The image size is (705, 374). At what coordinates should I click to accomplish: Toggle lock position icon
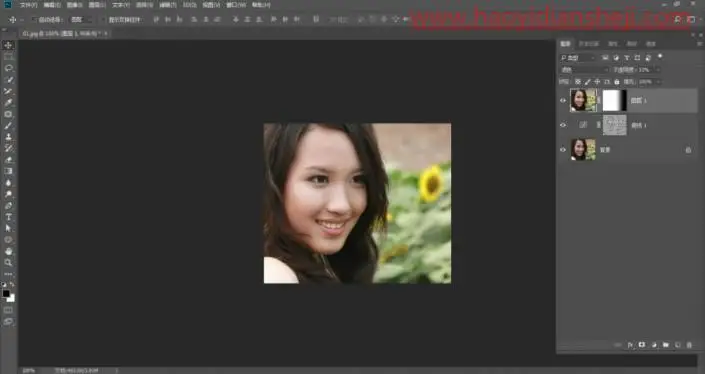click(597, 82)
